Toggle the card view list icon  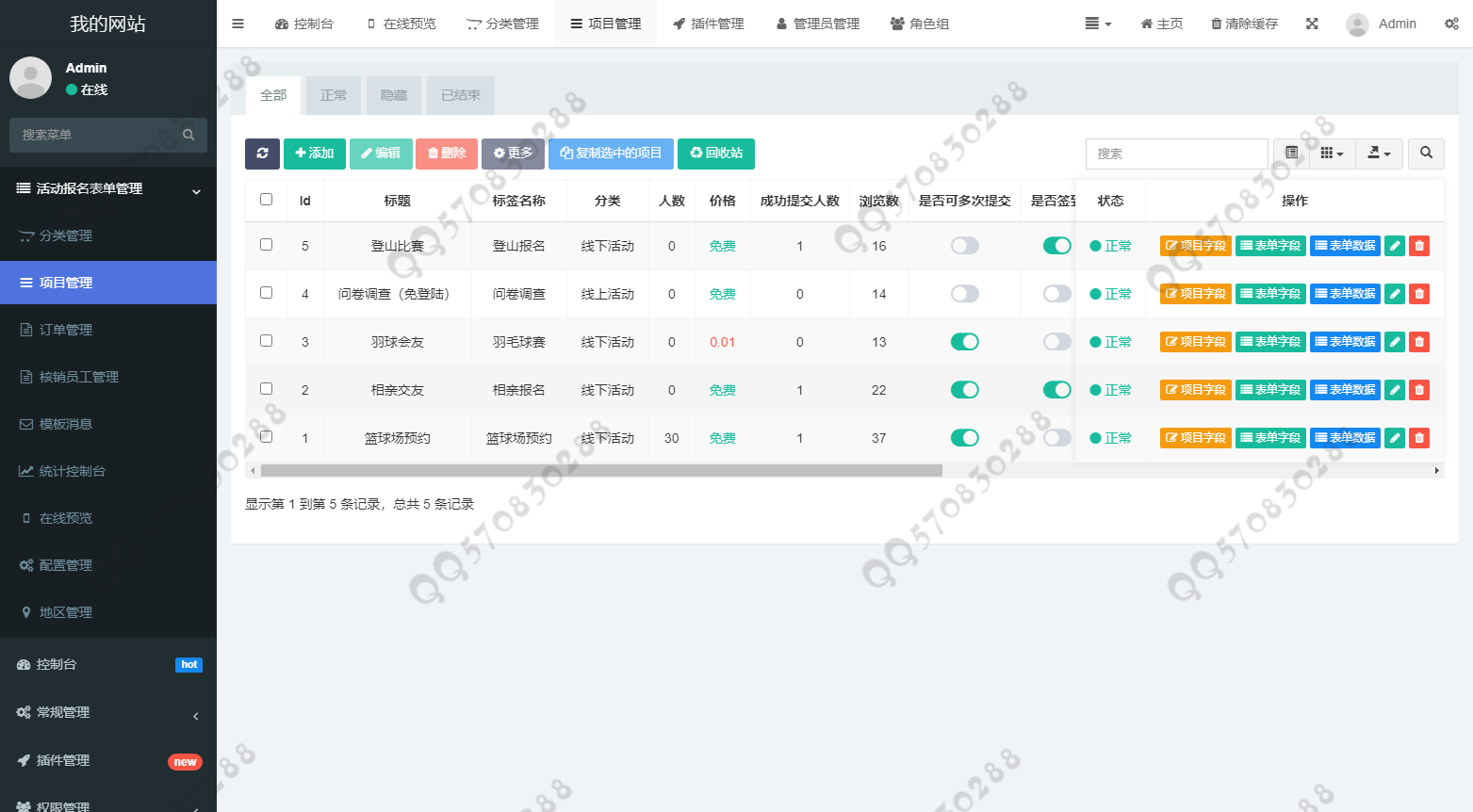tap(1291, 154)
